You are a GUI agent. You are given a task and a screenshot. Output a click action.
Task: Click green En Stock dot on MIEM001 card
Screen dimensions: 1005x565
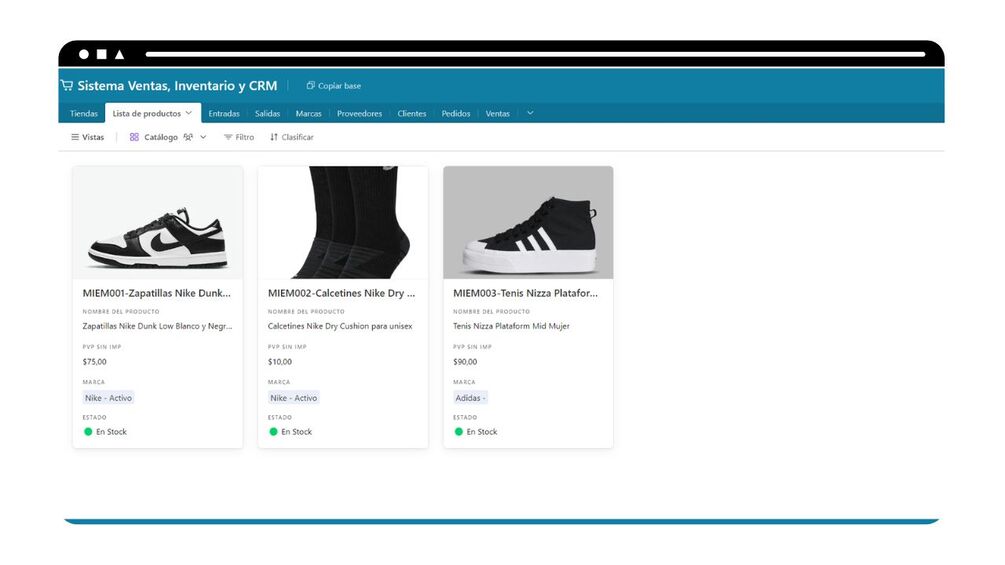(88, 432)
